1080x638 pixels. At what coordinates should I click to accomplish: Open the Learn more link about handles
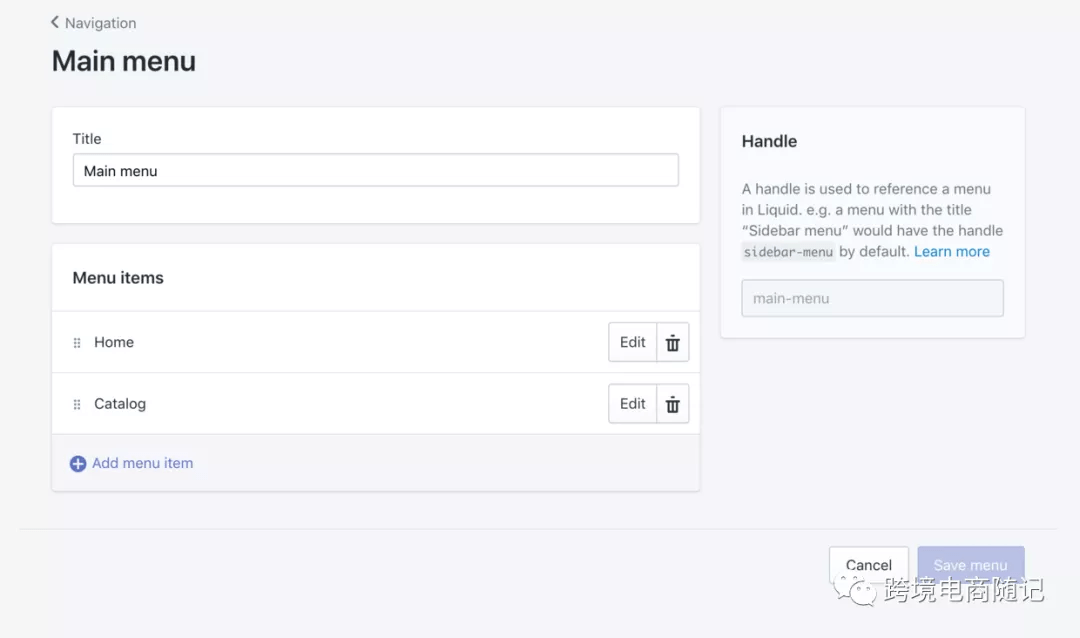[x=951, y=252]
